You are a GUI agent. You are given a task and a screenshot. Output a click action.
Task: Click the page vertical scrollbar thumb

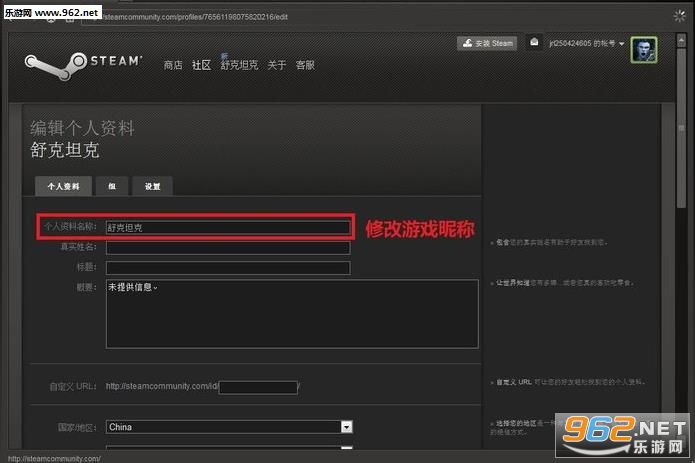point(681,128)
